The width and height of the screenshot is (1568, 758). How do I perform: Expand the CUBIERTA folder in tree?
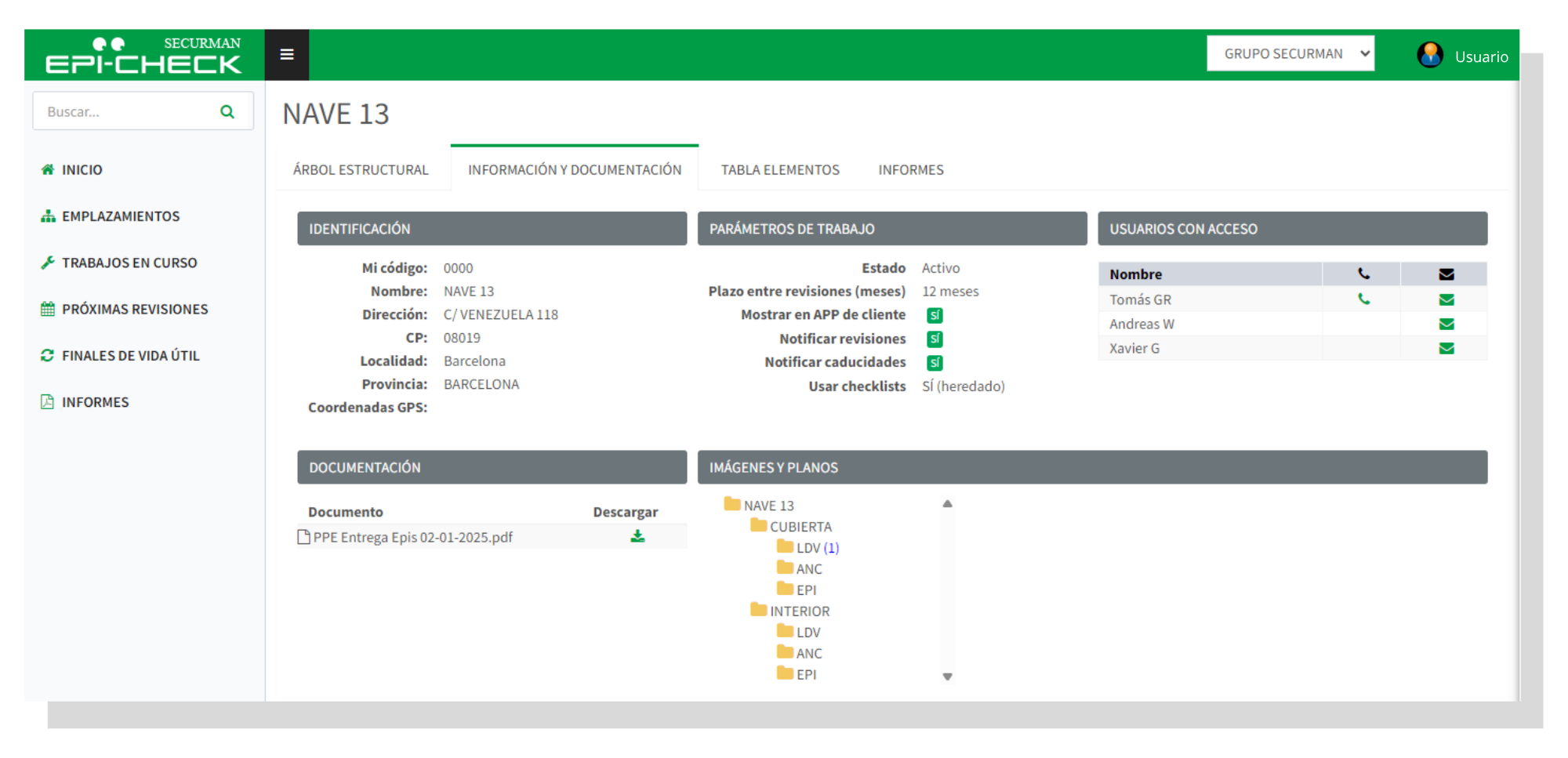coord(800,527)
